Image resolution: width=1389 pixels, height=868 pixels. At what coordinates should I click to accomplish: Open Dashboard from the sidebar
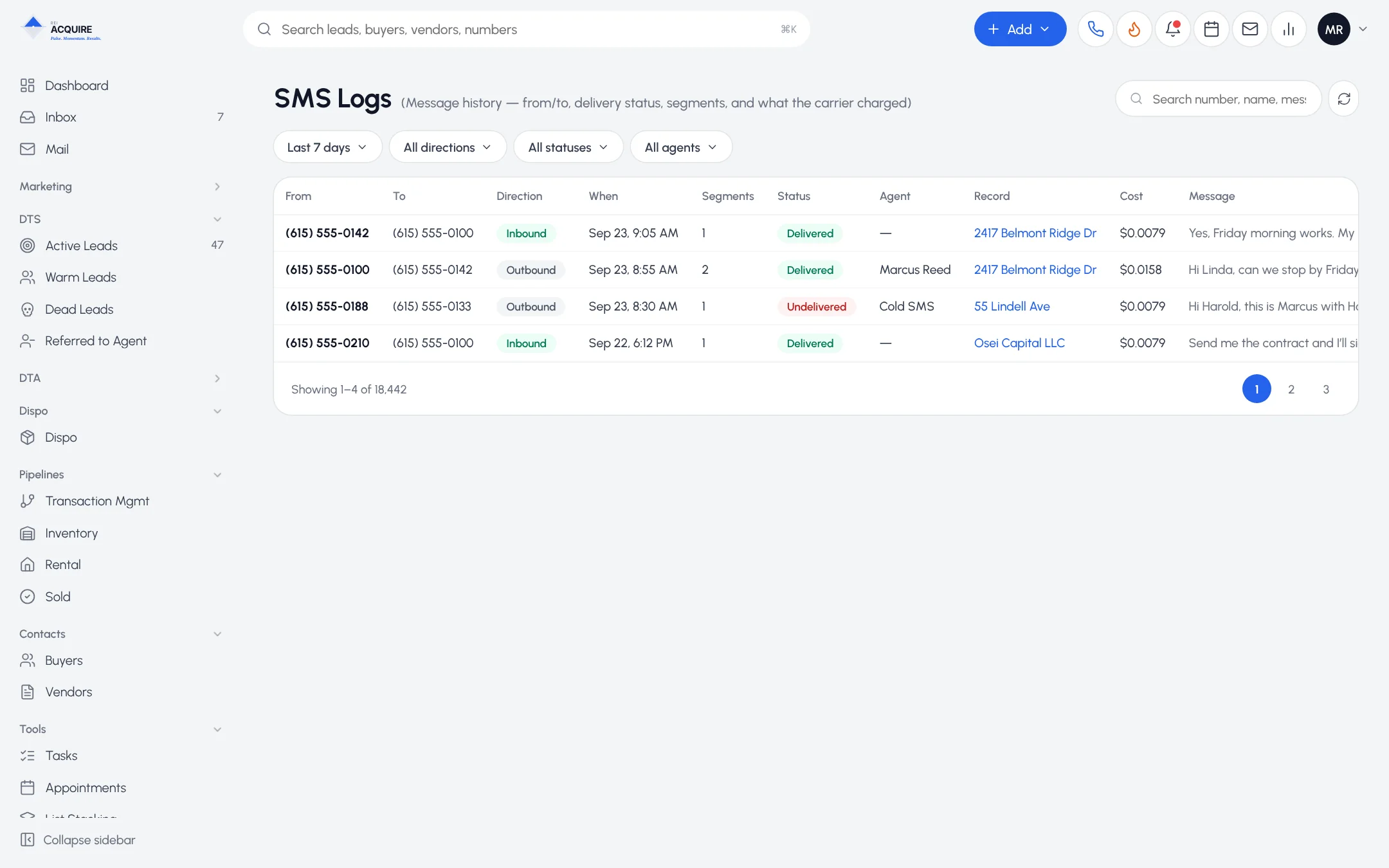pos(121,86)
